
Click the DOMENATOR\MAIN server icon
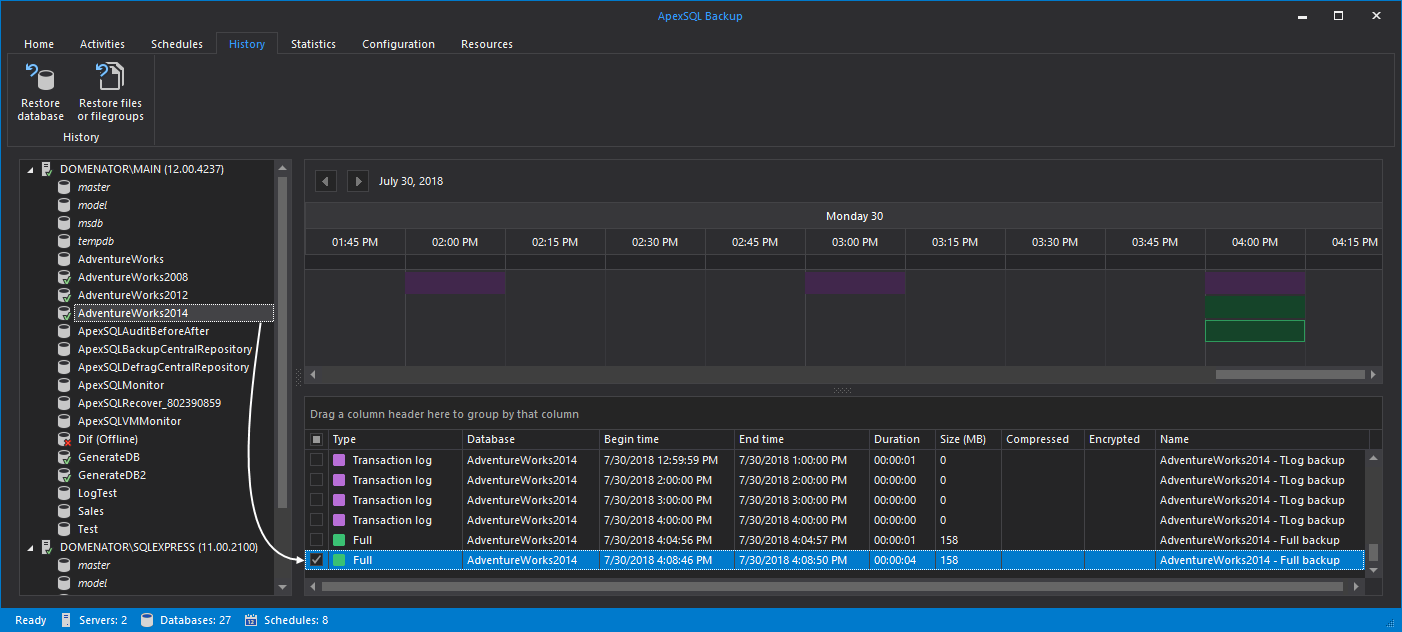(x=46, y=169)
